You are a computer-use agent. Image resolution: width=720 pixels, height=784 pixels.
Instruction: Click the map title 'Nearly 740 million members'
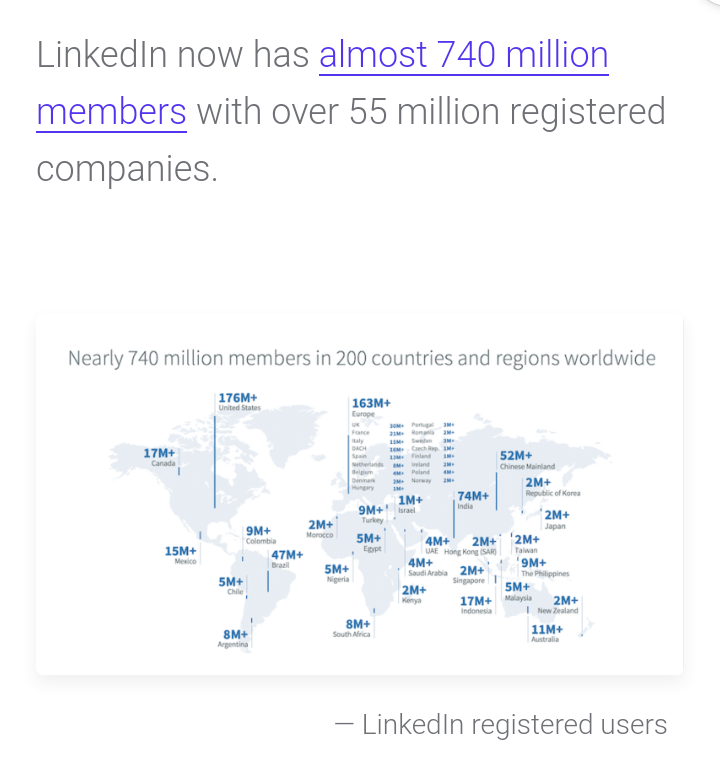pyautogui.click(x=361, y=358)
